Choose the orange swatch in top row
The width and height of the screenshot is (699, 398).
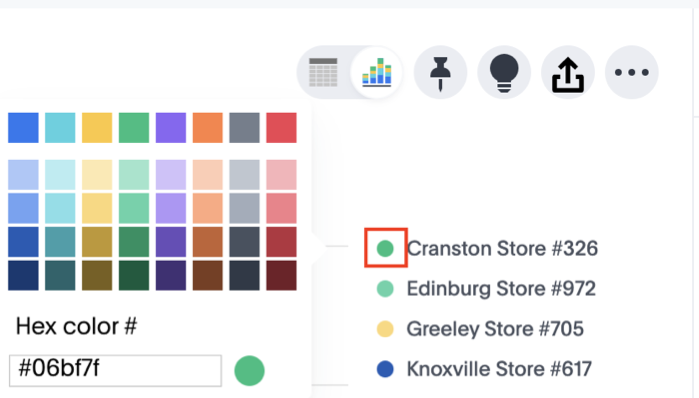(x=208, y=128)
